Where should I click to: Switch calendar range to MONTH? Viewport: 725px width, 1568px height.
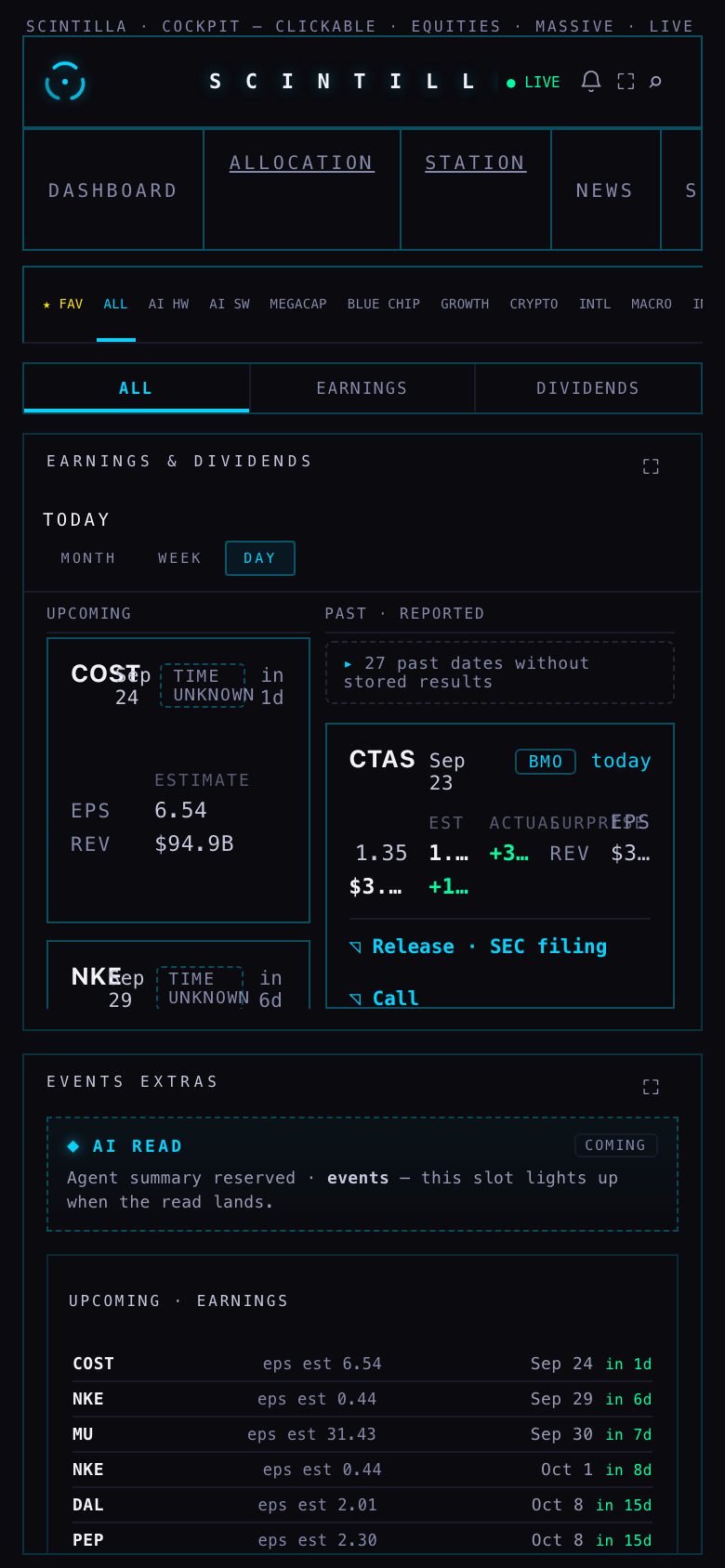[x=88, y=558]
